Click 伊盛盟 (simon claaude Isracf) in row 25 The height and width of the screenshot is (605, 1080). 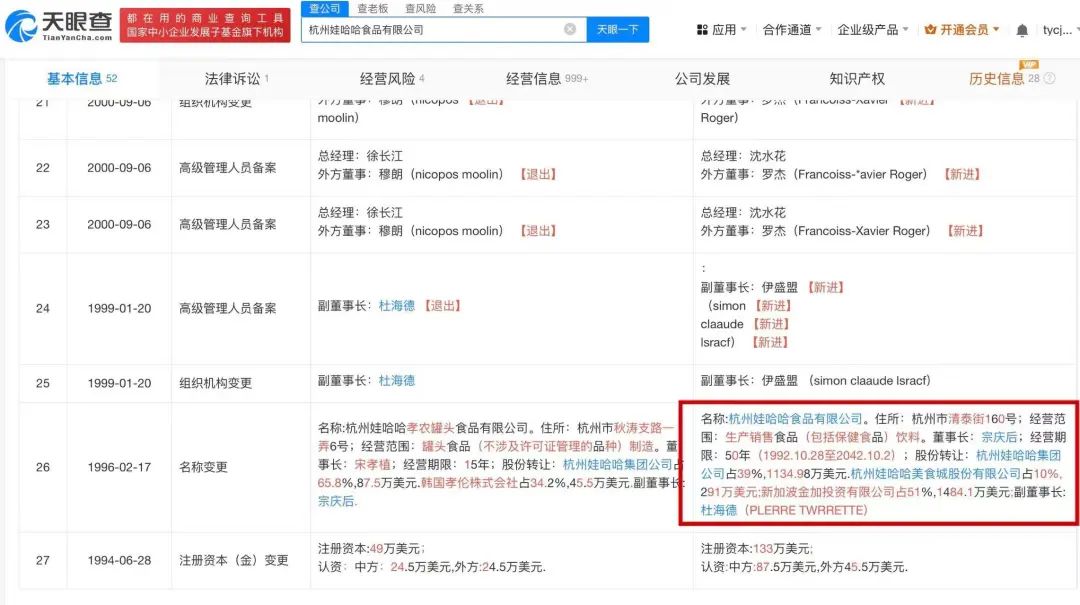click(x=846, y=380)
